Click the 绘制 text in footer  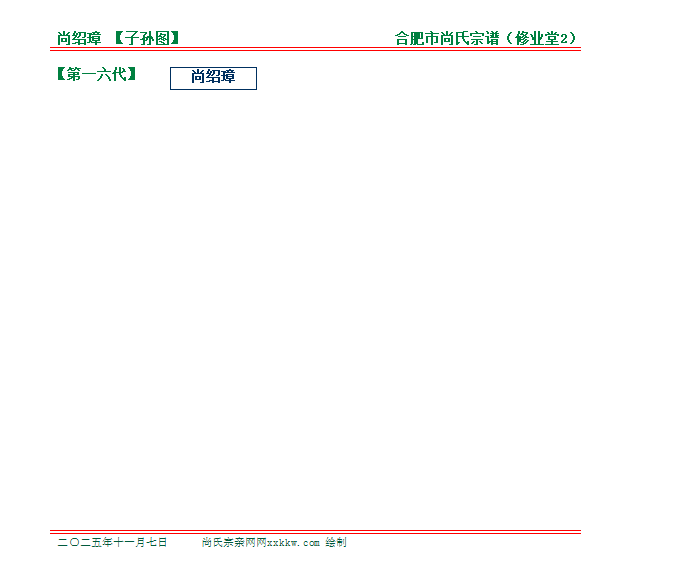click(336, 543)
